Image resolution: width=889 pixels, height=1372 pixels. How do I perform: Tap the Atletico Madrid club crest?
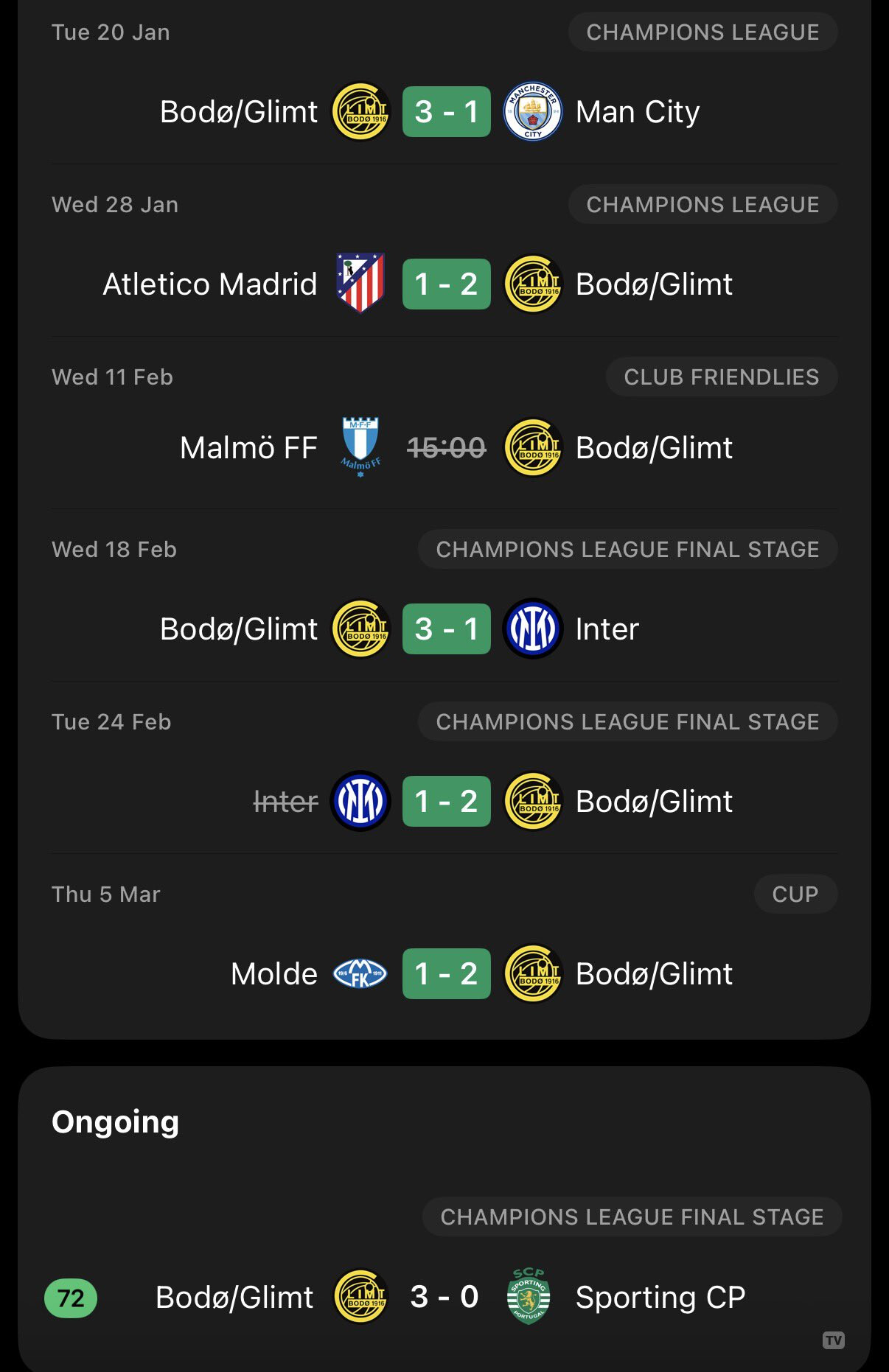click(360, 284)
